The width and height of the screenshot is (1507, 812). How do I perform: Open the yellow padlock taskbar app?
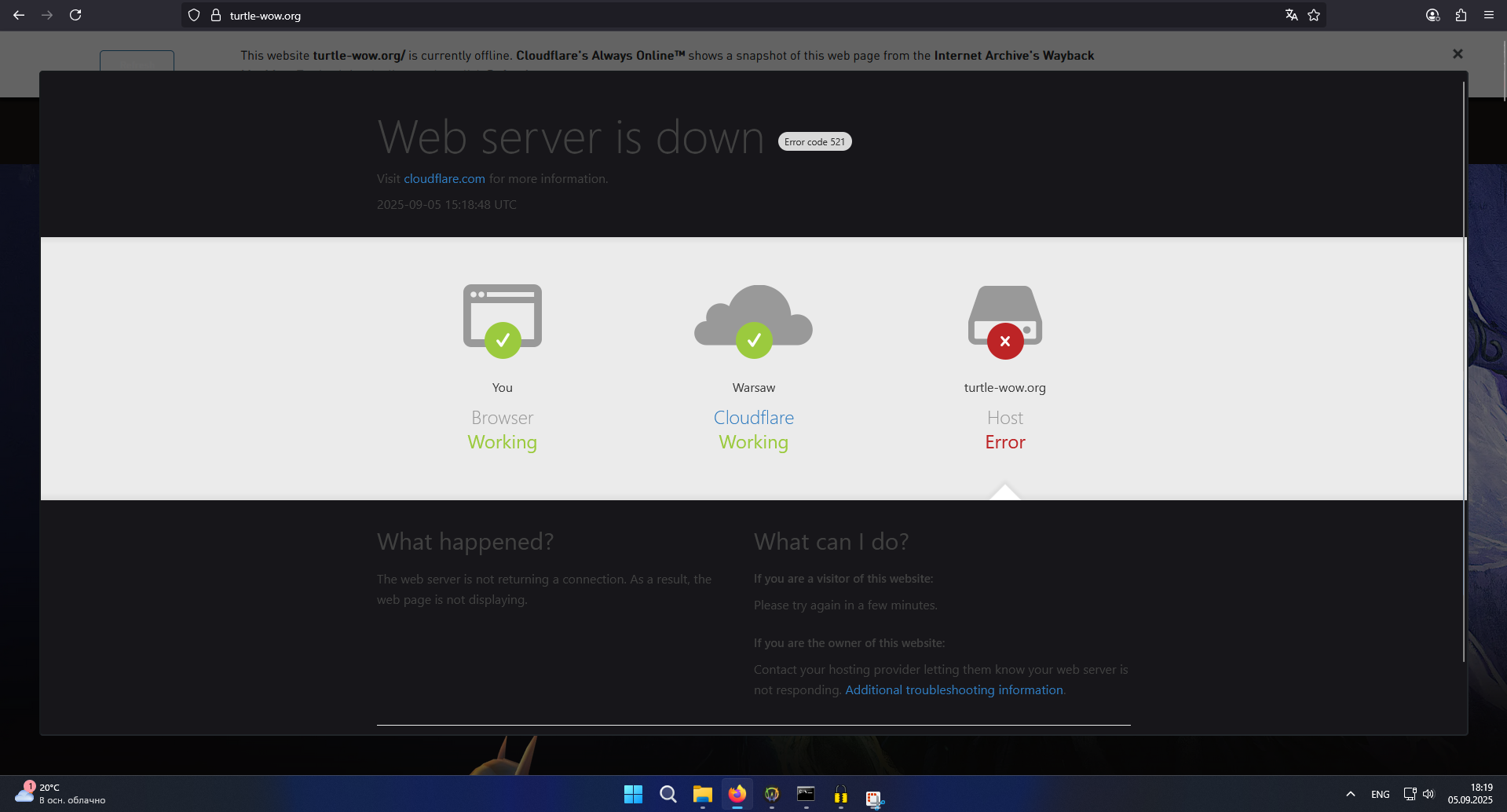(841, 794)
